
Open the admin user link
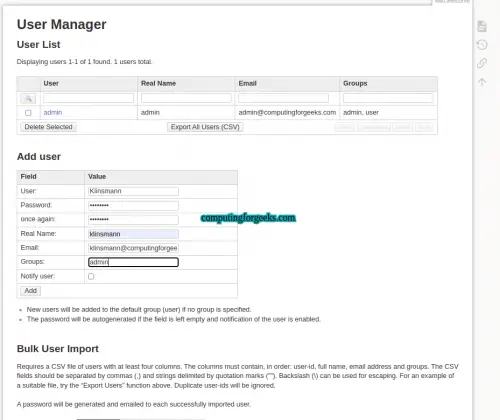[x=53, y=112]
